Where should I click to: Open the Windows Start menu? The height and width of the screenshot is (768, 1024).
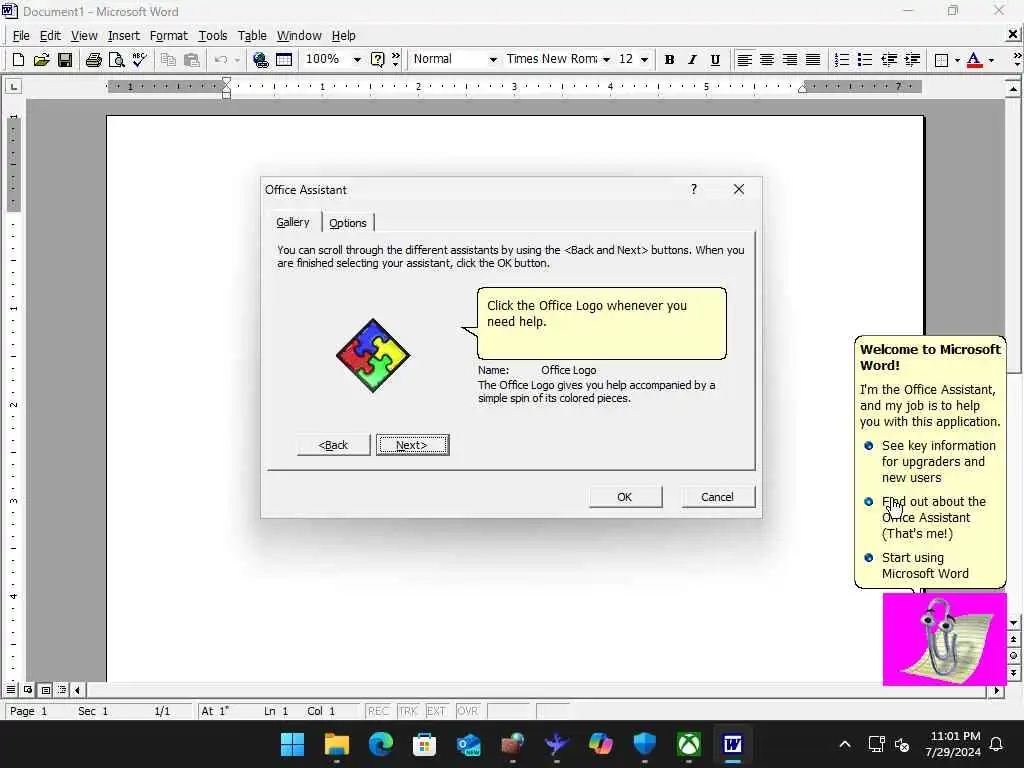[x=292, y=744]
